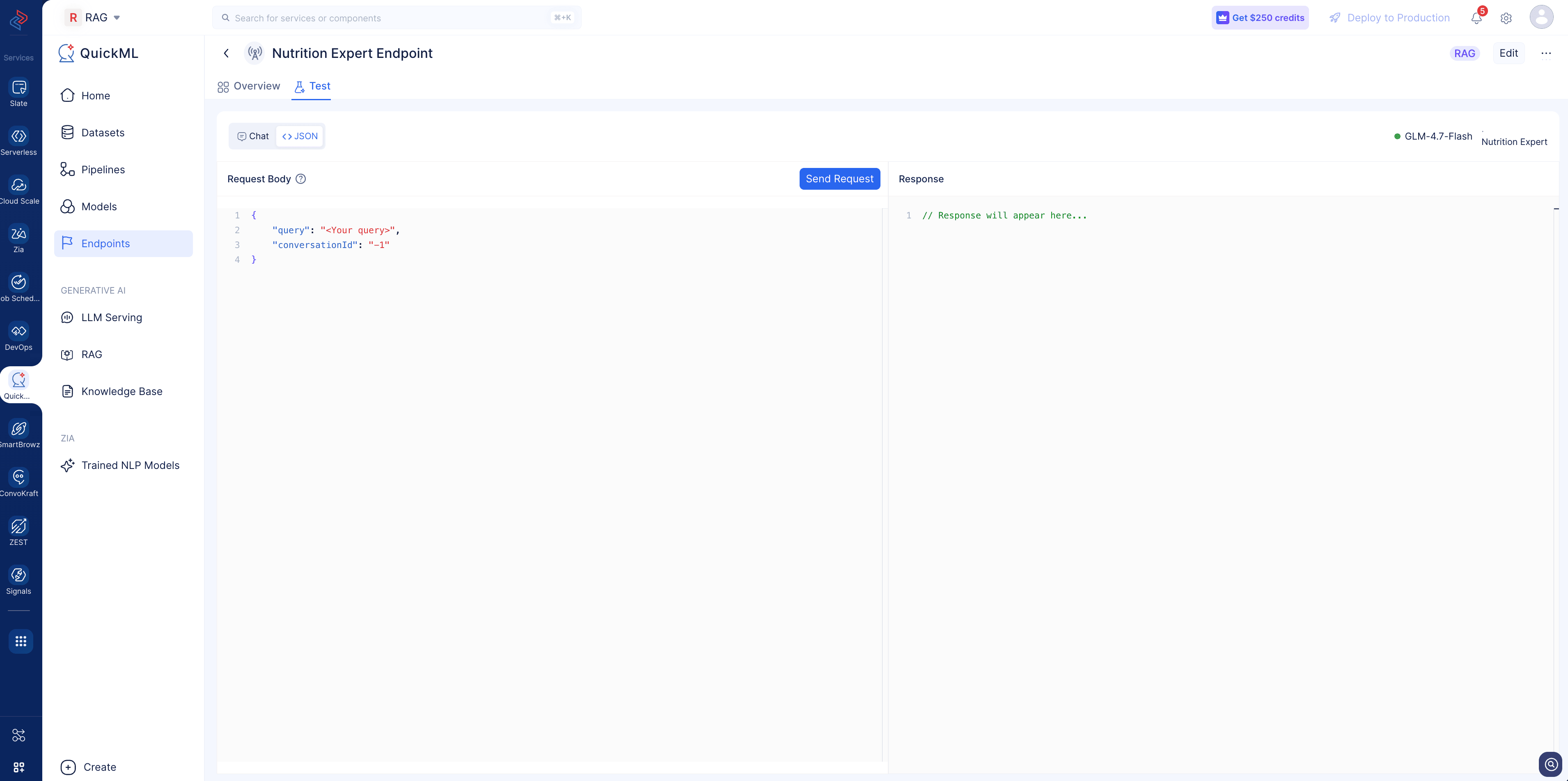Open more options ellipsis menu
The width and height of the screenshot is (1568, 781).
click(x=1546, y=53)
